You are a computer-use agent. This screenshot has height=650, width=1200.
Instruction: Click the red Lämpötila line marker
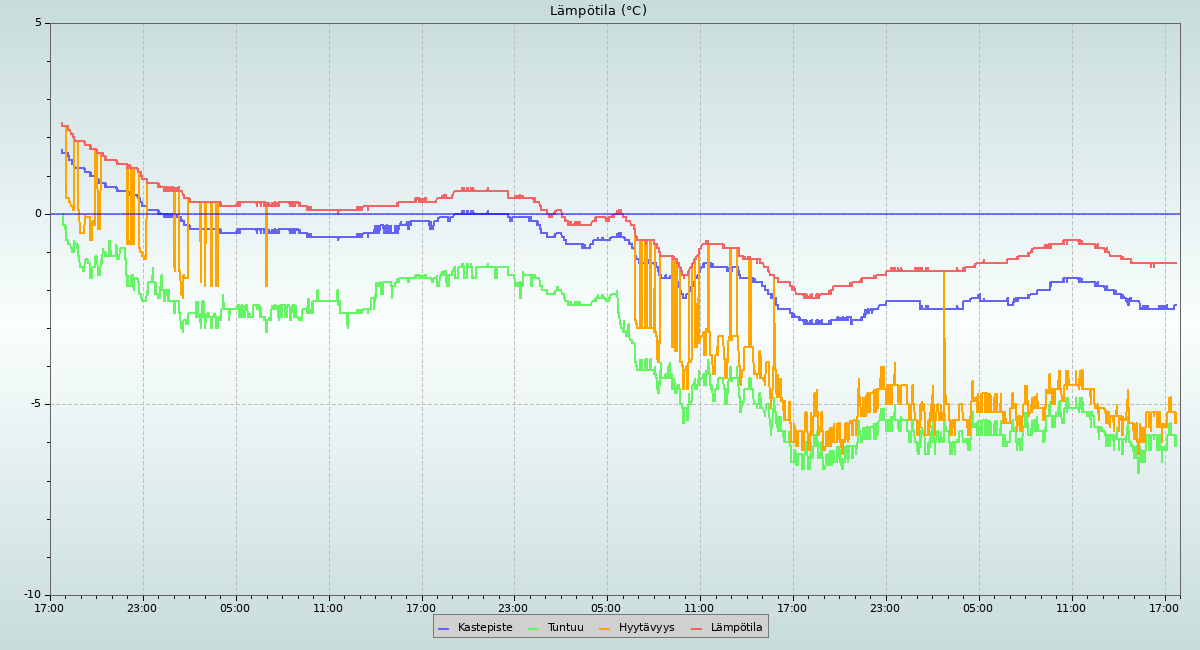(697, 628)
